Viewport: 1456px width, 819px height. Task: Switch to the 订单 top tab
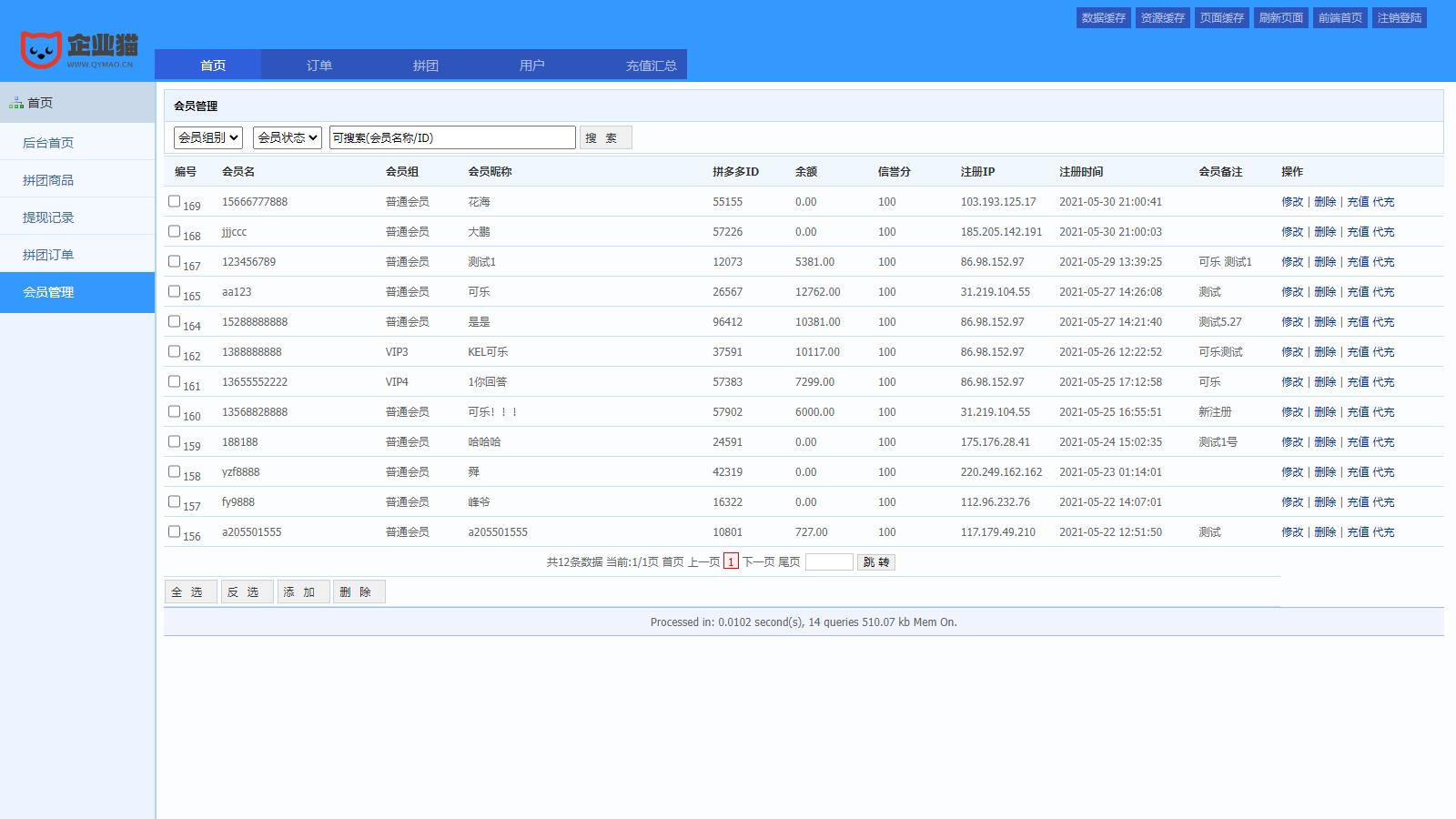click(x=319, y=66)
